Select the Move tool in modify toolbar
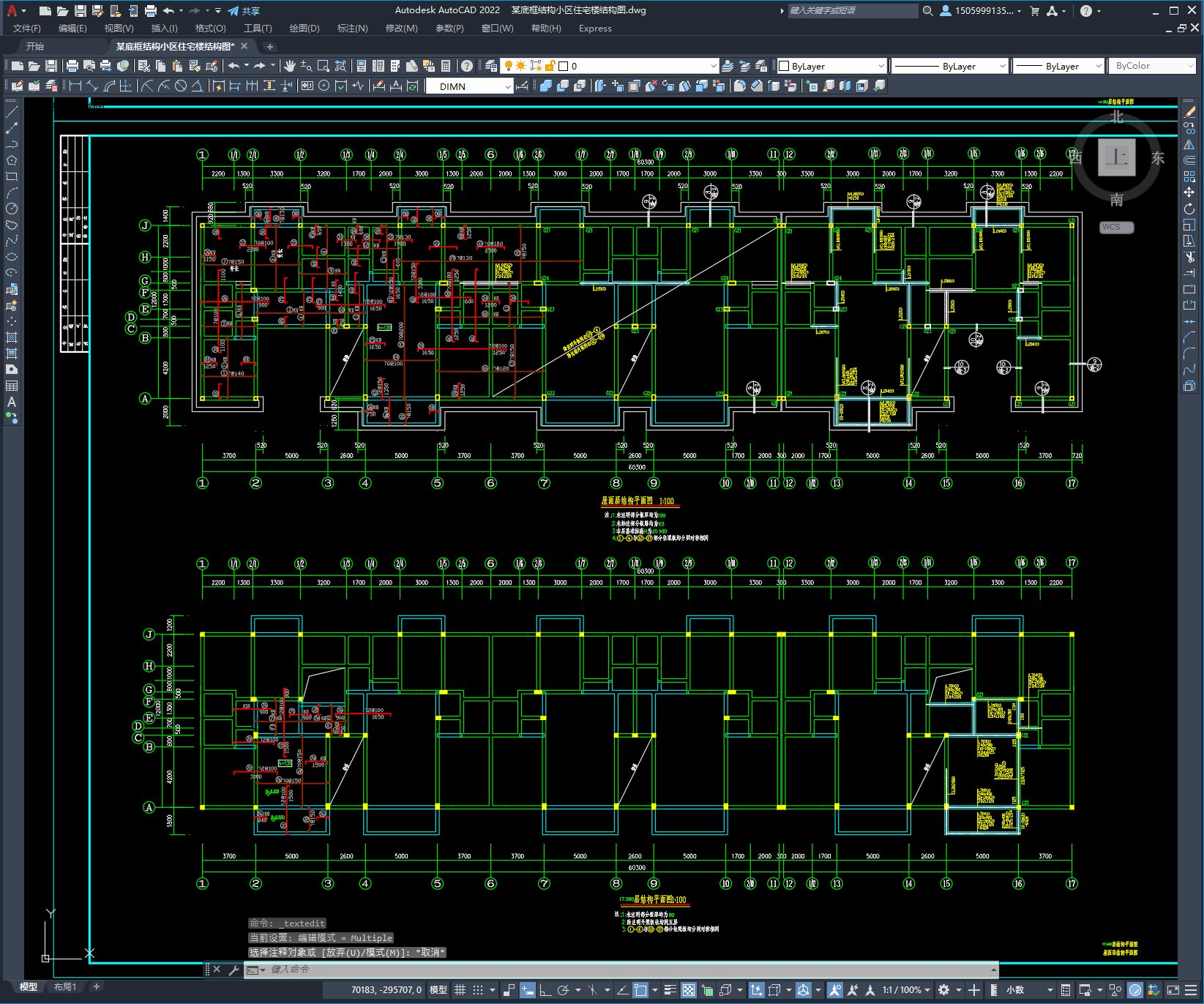 pos(1189,192)
